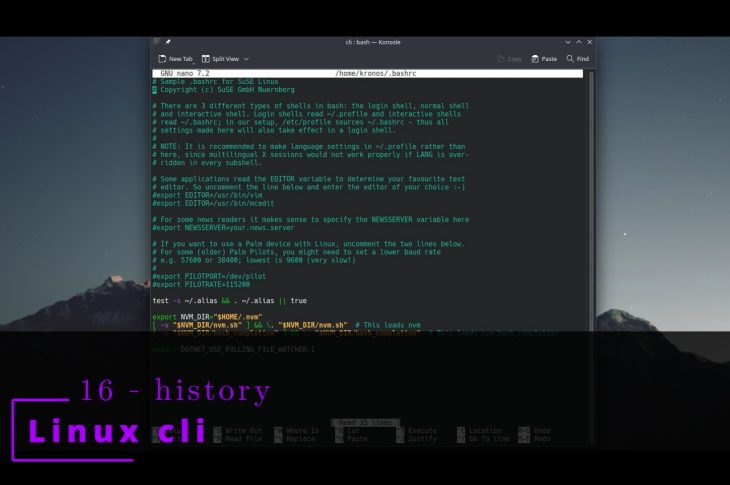Click the Undo shortcut in nano
This screenshot has height=485, width=730.
[x=542, y=430]
